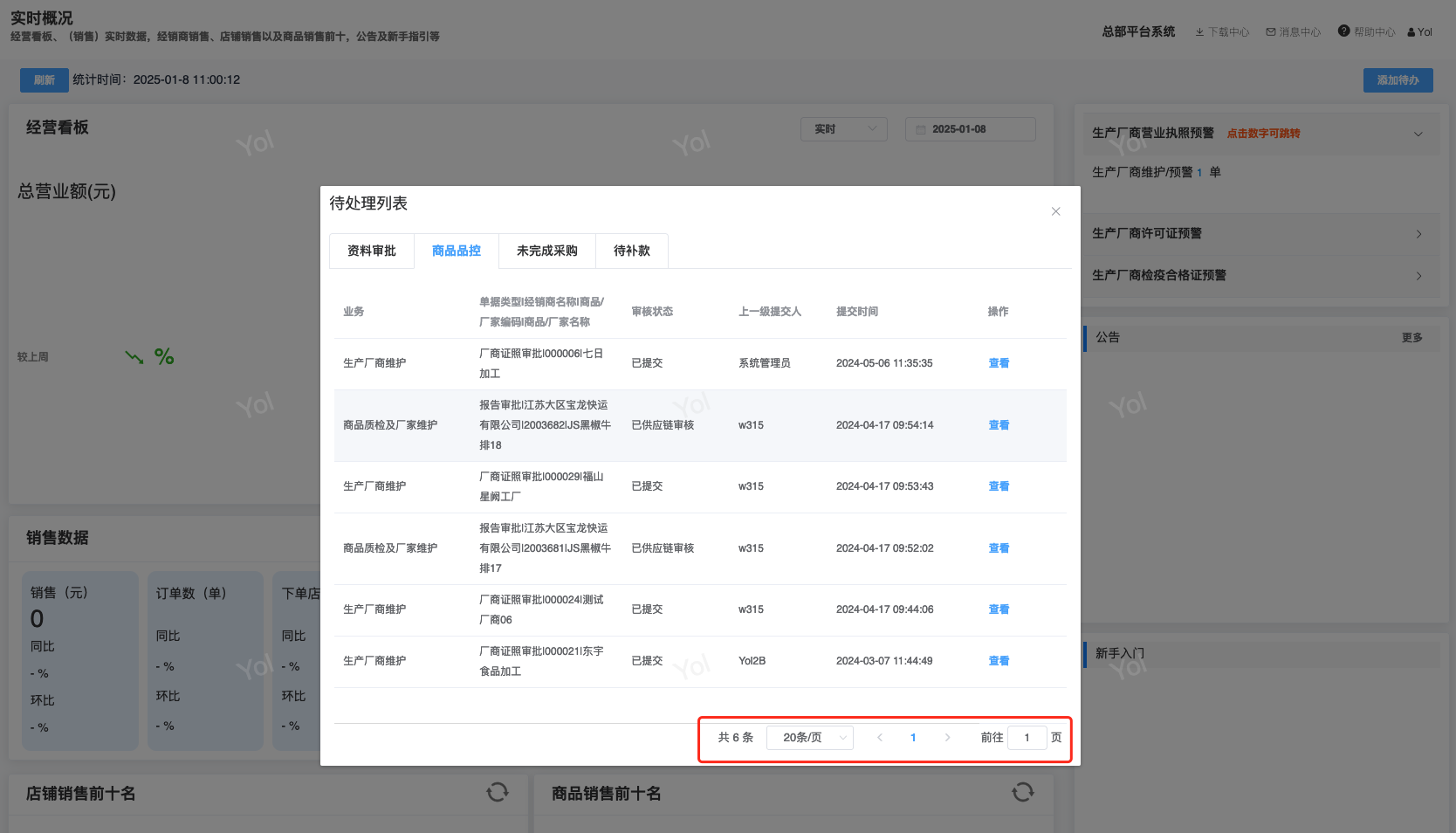Click 查看 for the Yol2B submitted row
1456x833 pixels.
999,661
